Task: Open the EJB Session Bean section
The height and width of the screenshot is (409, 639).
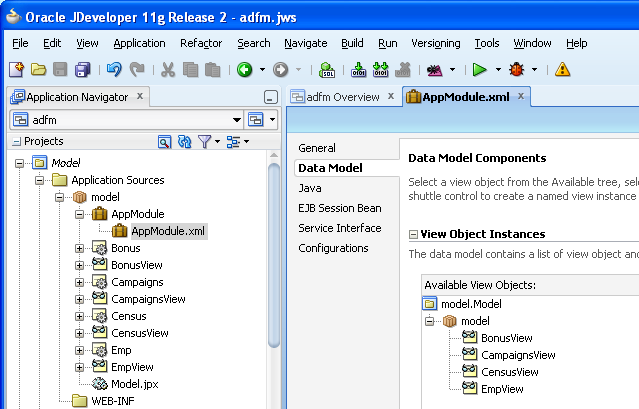Action: coord(339,208)
